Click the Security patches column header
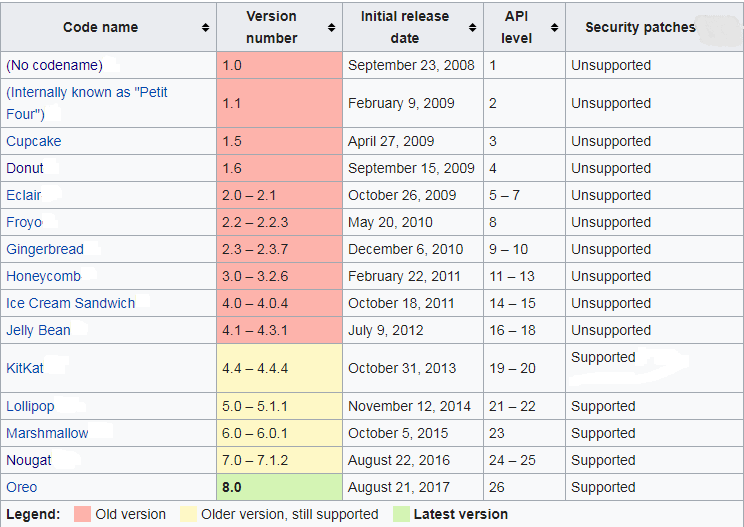The image size is (744, 527). (654, 27)
